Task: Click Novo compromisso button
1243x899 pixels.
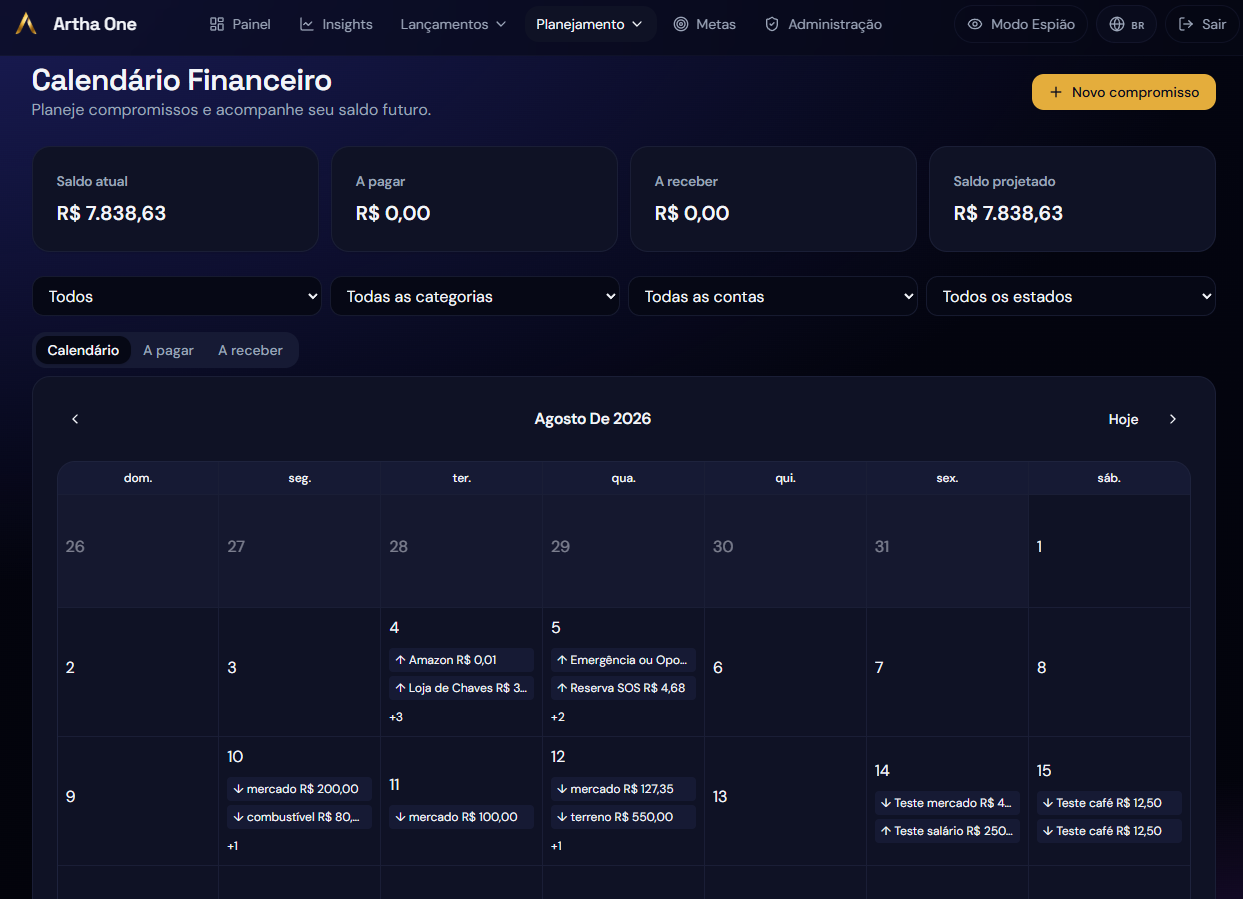Action: (1124, 92)
